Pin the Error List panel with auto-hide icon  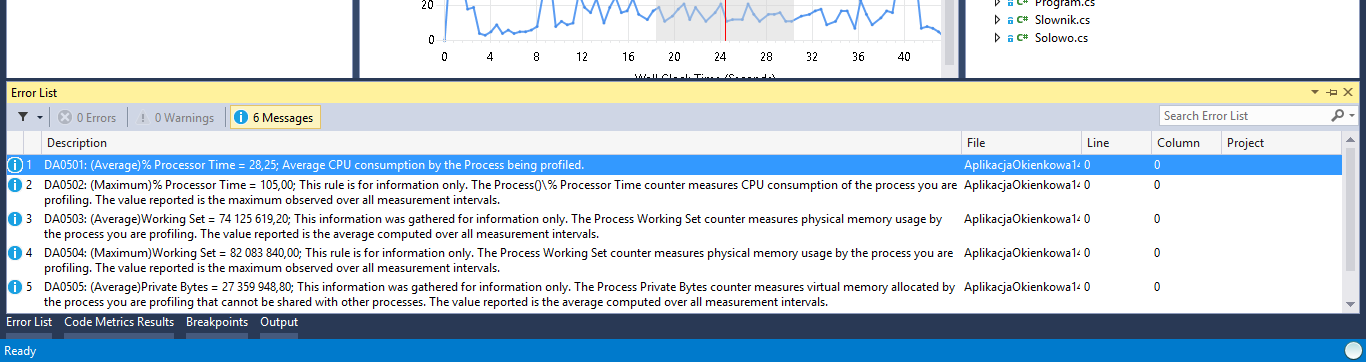(x=1332, y=92)
